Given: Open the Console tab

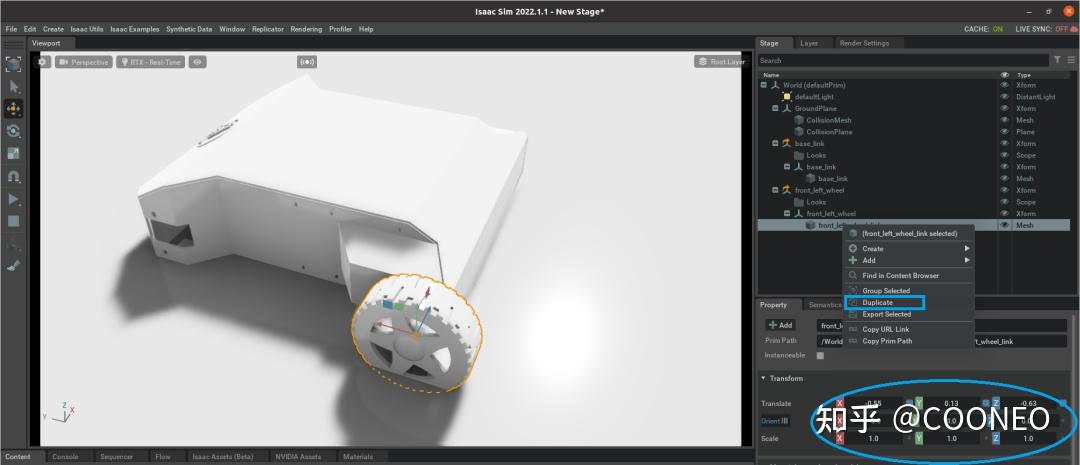Looking at the screenshot, I should tap(65, 457).
